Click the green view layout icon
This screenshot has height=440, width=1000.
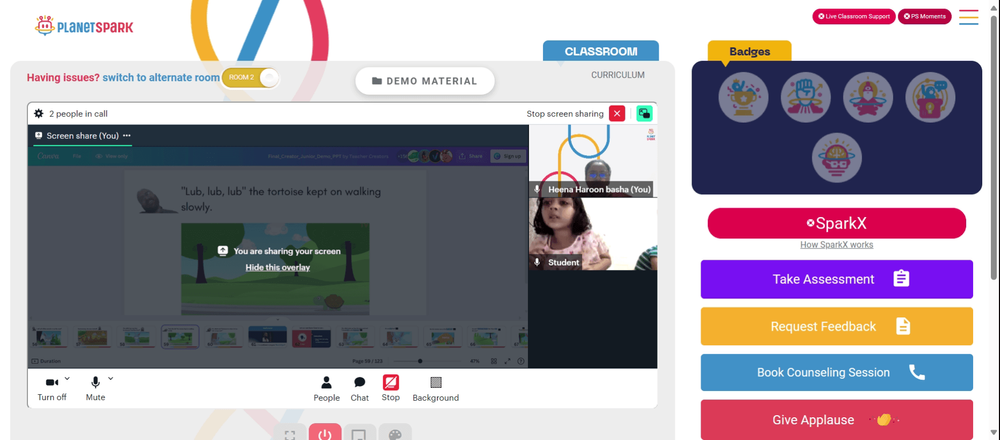tap(644, 114)
